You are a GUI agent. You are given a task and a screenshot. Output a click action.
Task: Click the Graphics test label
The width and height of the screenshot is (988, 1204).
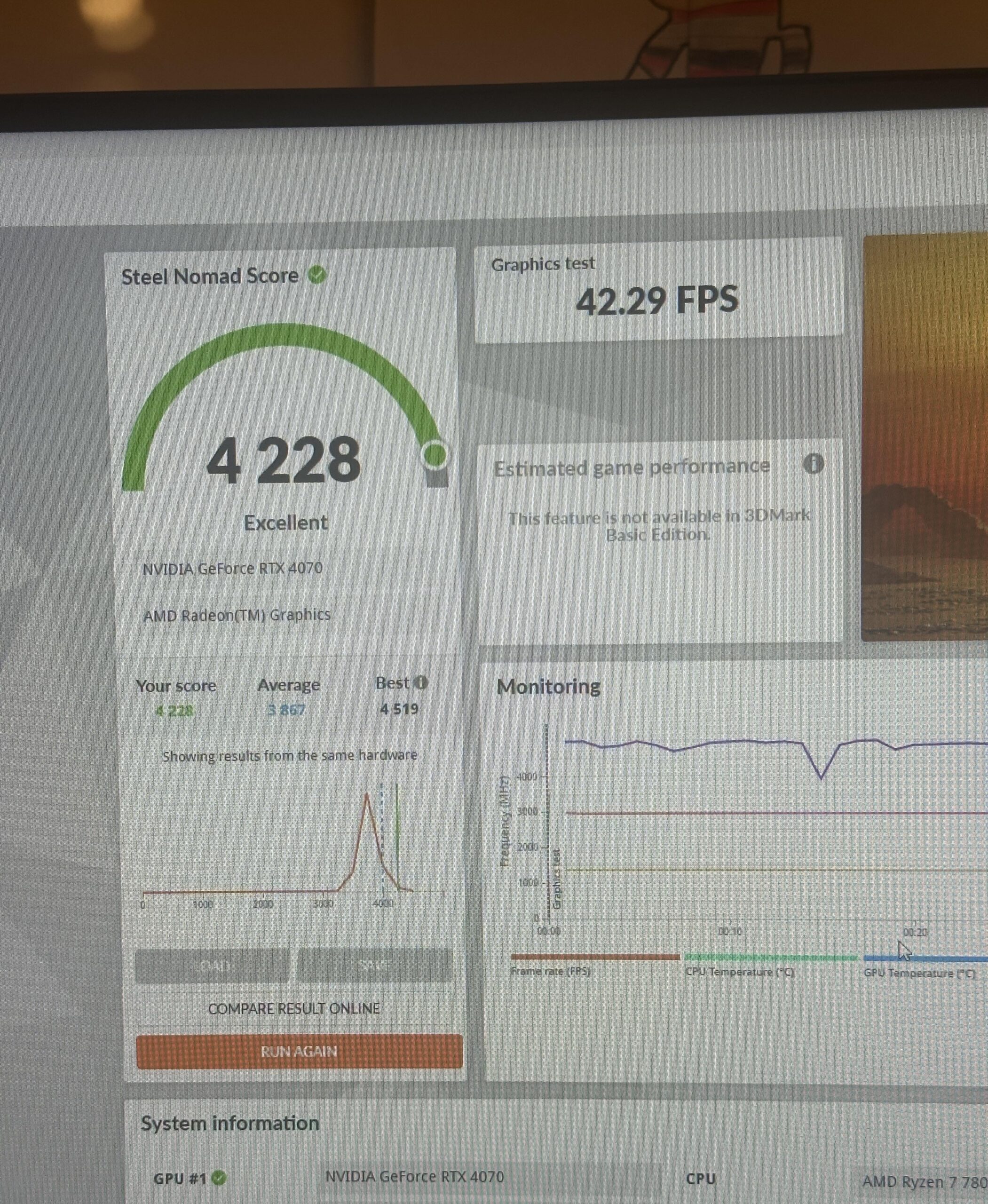pos(543,263)
